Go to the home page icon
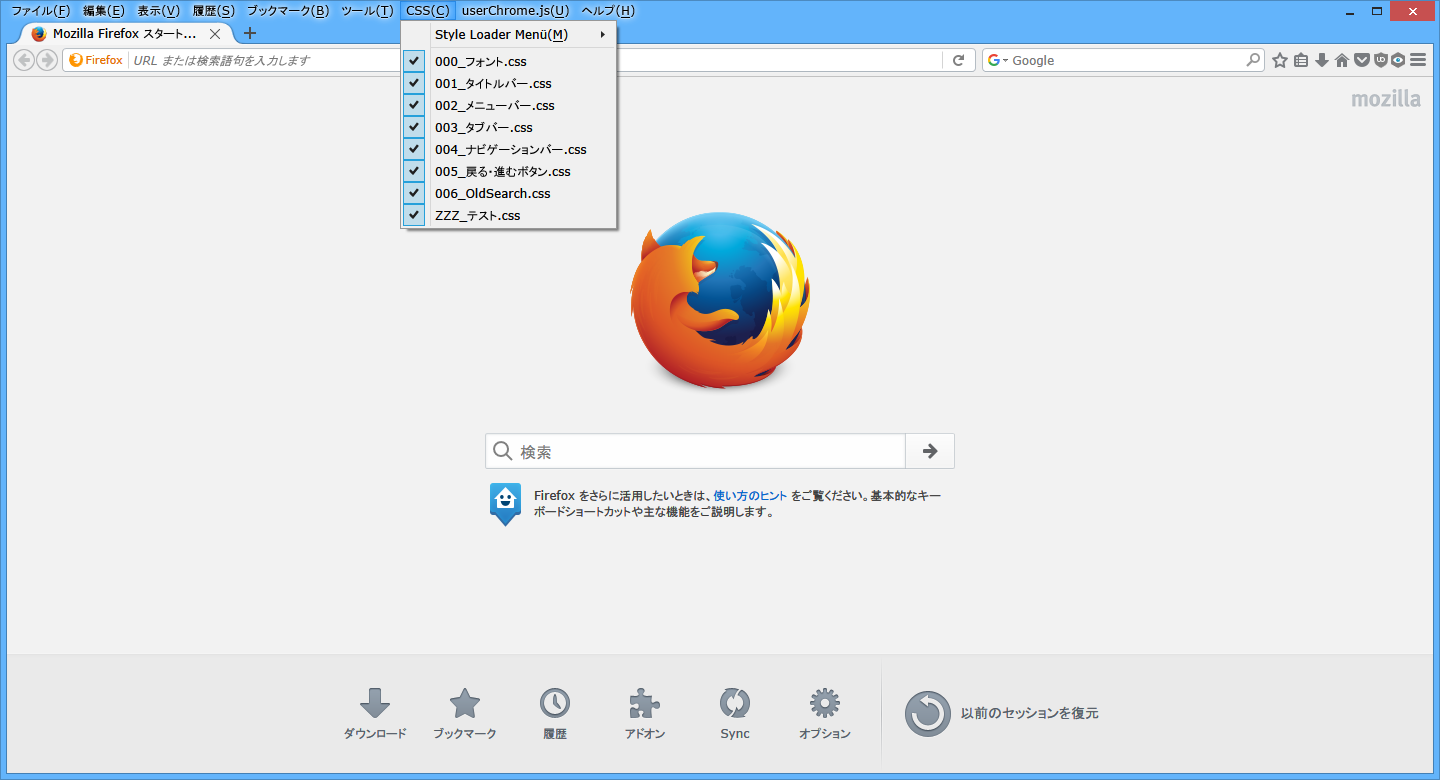 (1342, 60)
